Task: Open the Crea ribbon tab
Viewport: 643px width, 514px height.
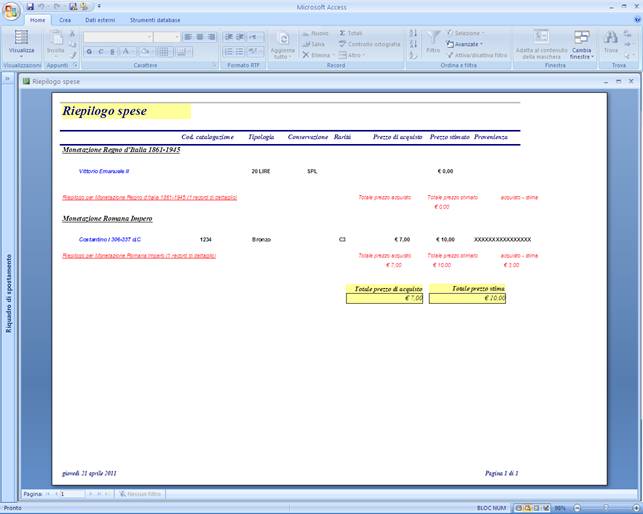Action: (65, 20)
